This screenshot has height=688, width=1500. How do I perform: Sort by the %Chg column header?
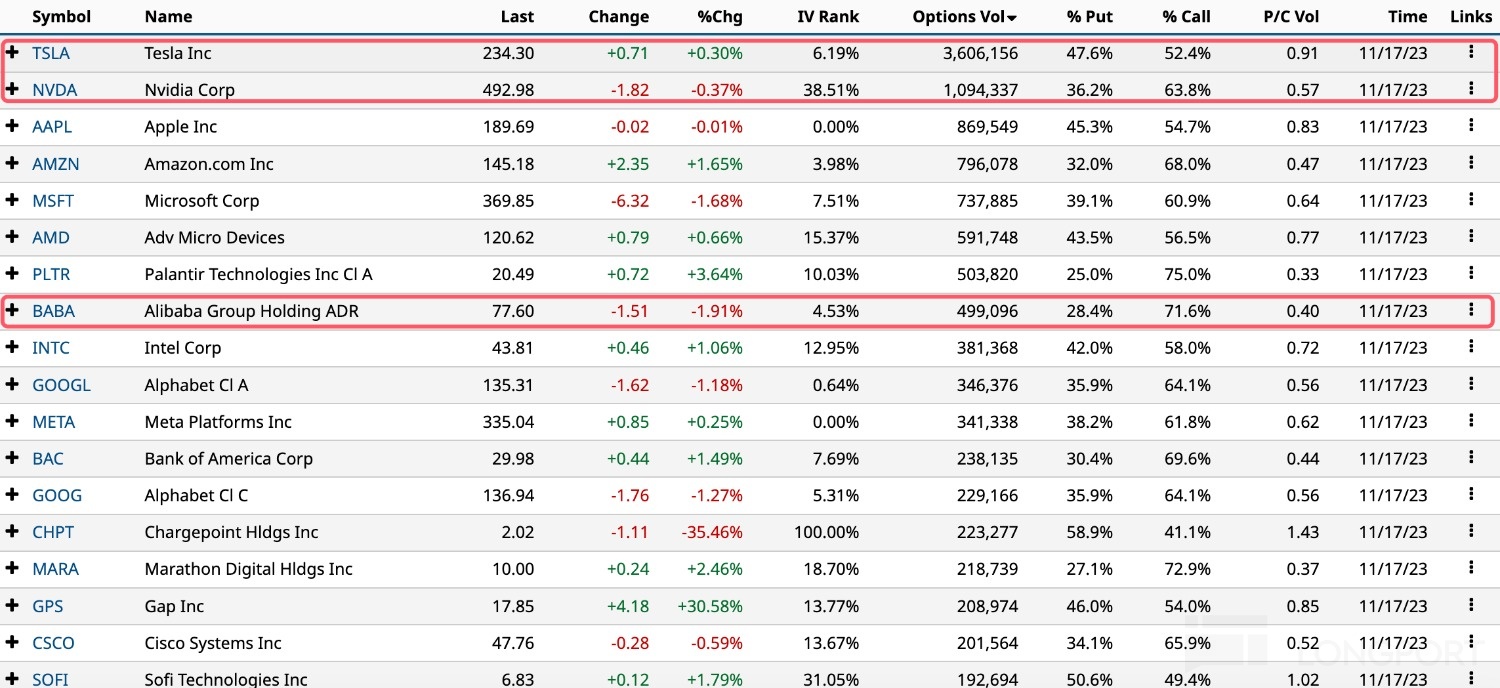(x=720, y=16)
